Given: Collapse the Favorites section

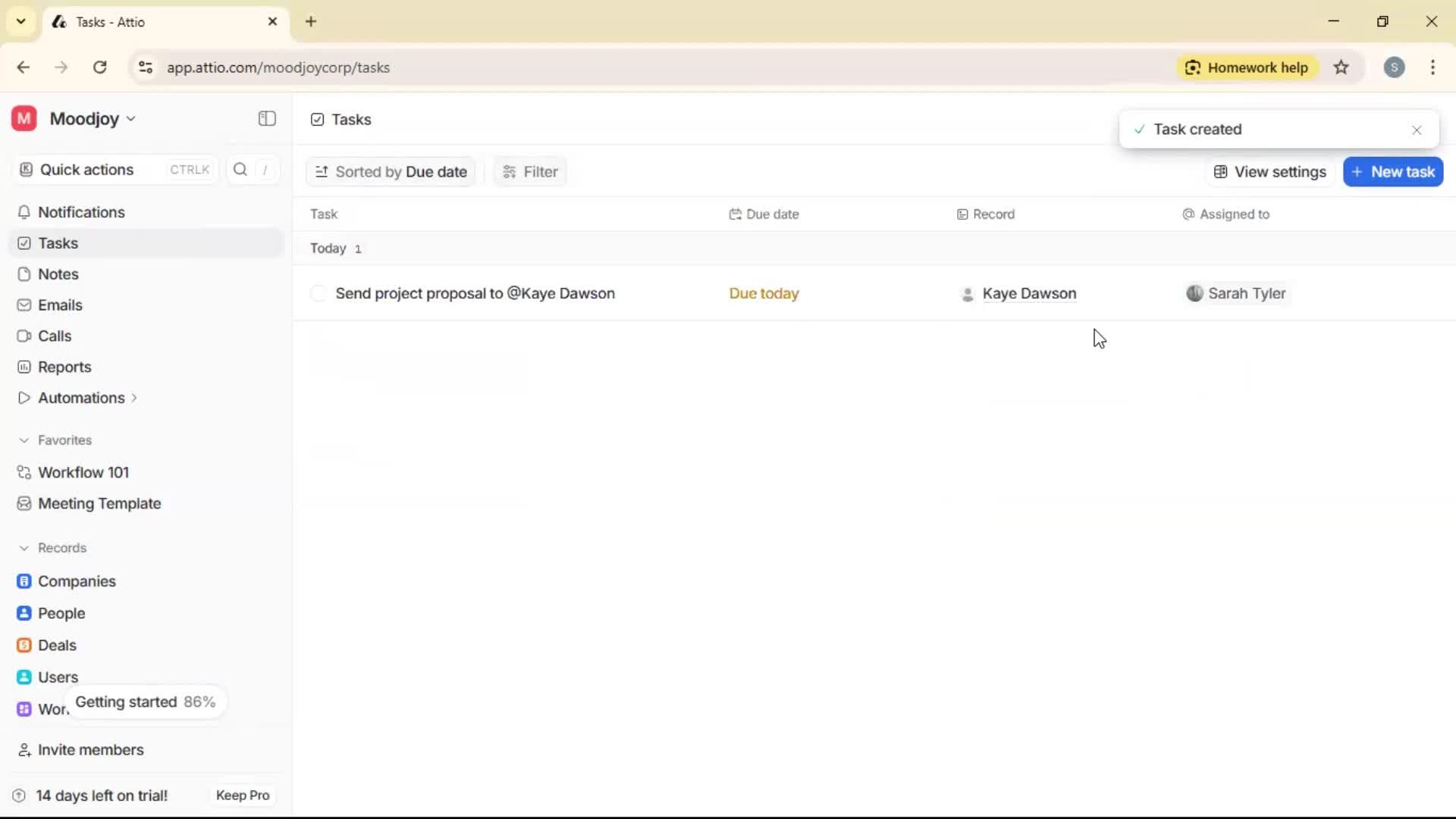Looking at the screenshot, I should [x=24, y=440].
